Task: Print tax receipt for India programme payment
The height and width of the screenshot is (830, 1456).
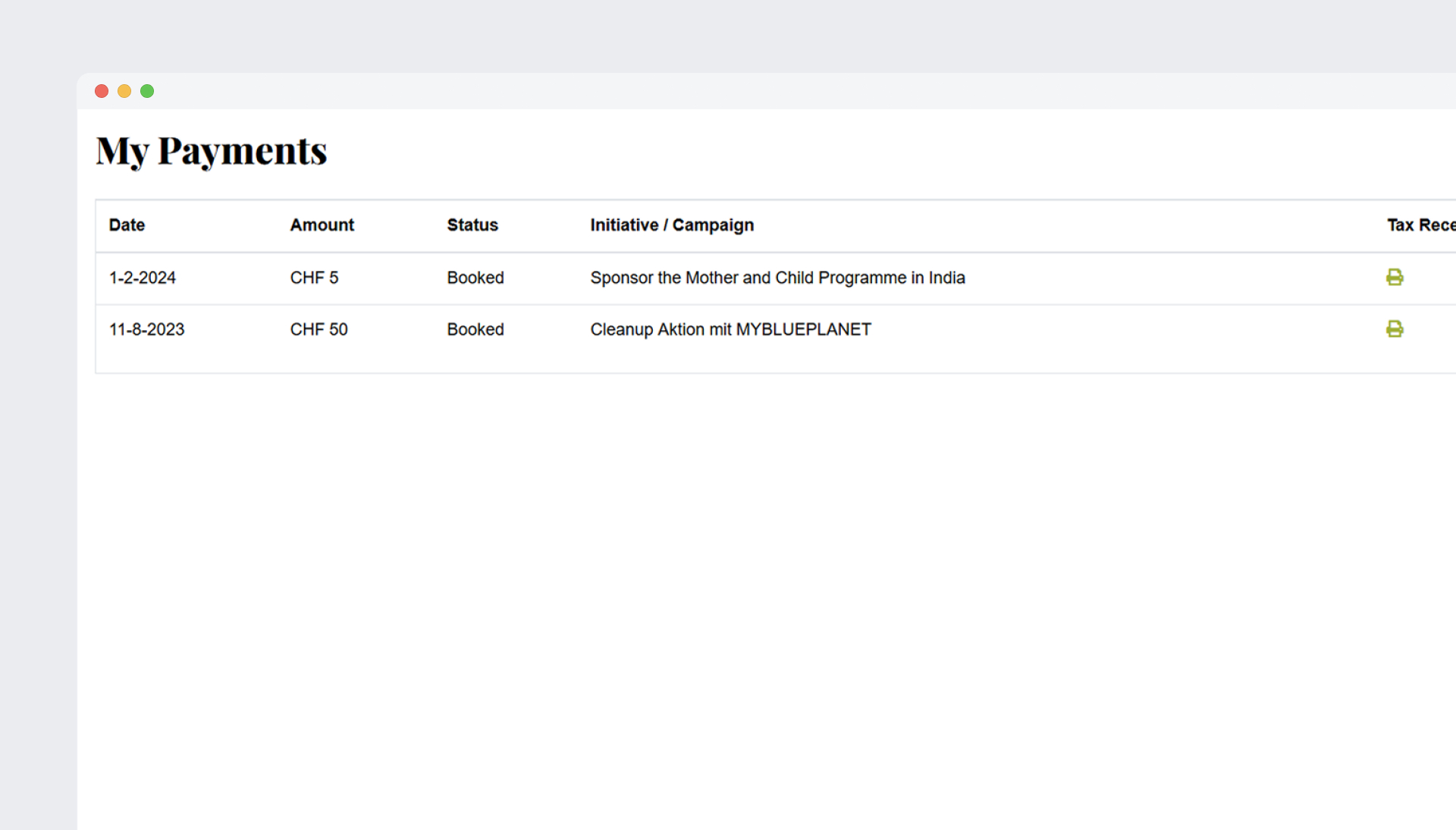Action: [x=1394, y=277]
